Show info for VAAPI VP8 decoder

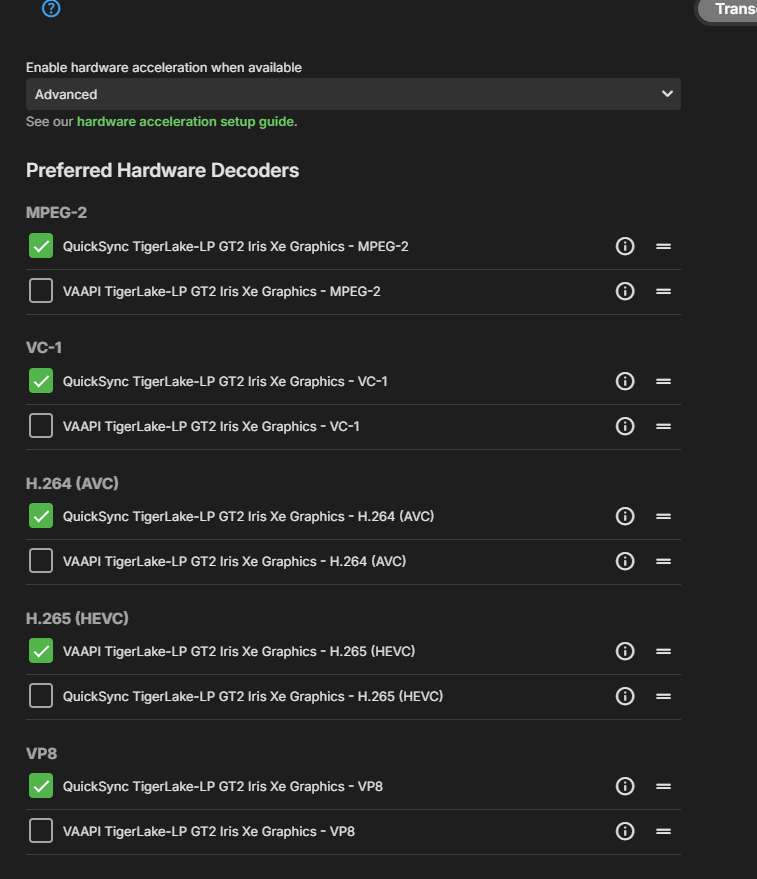pos(625,831)
